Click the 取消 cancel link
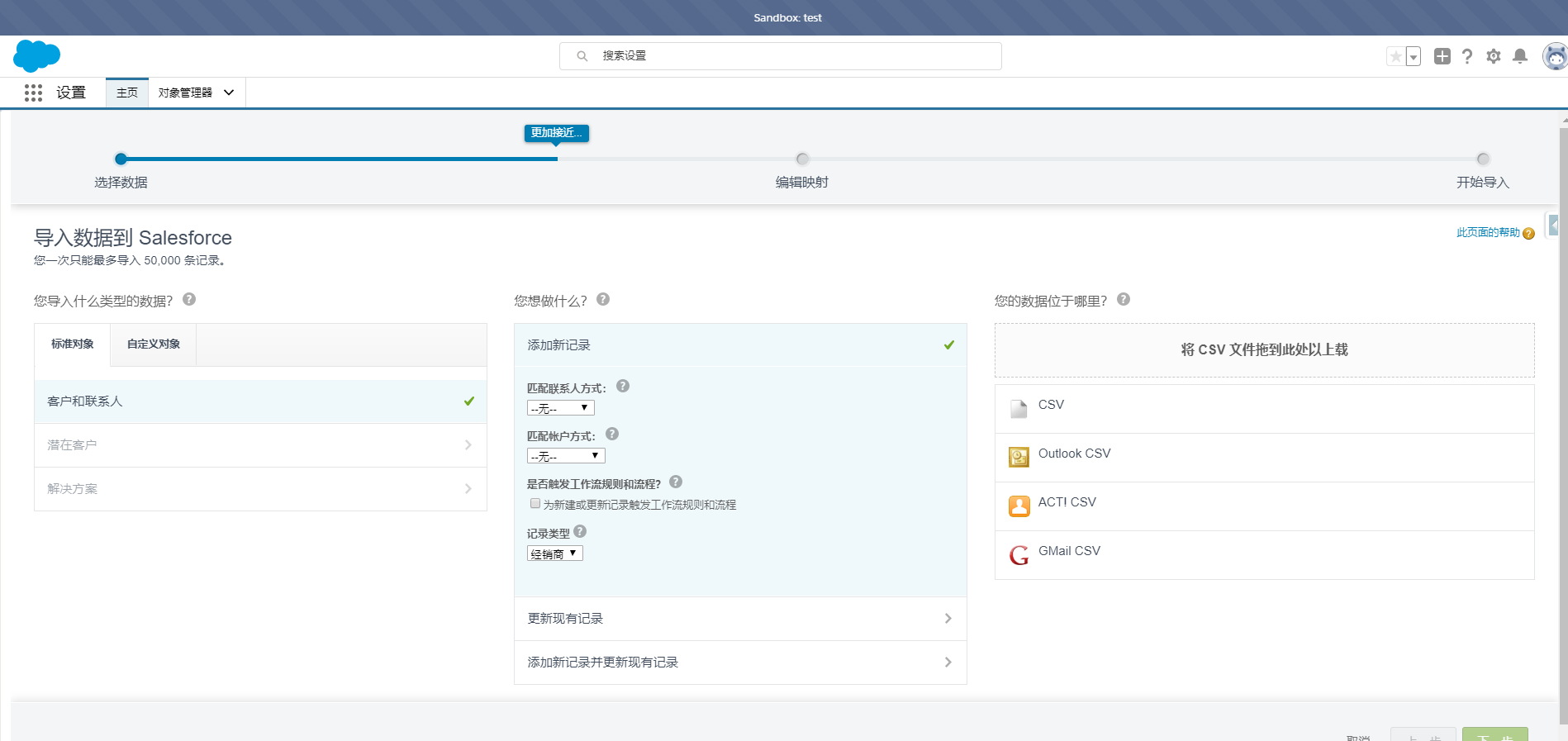 1358,737
